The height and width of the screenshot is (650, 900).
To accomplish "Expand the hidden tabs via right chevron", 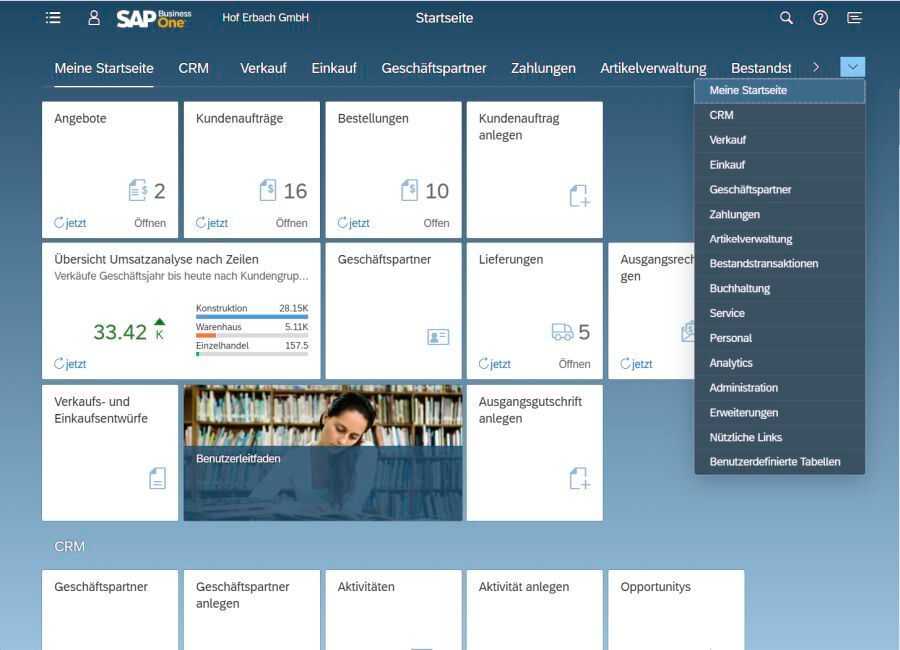I will point(816,67).
